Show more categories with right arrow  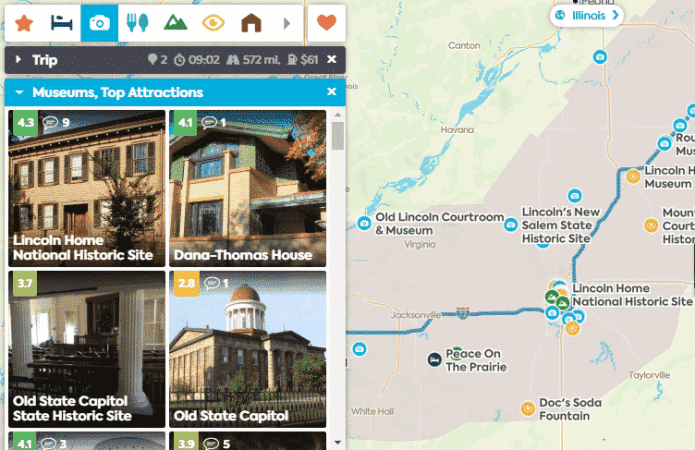pos(287,23)
